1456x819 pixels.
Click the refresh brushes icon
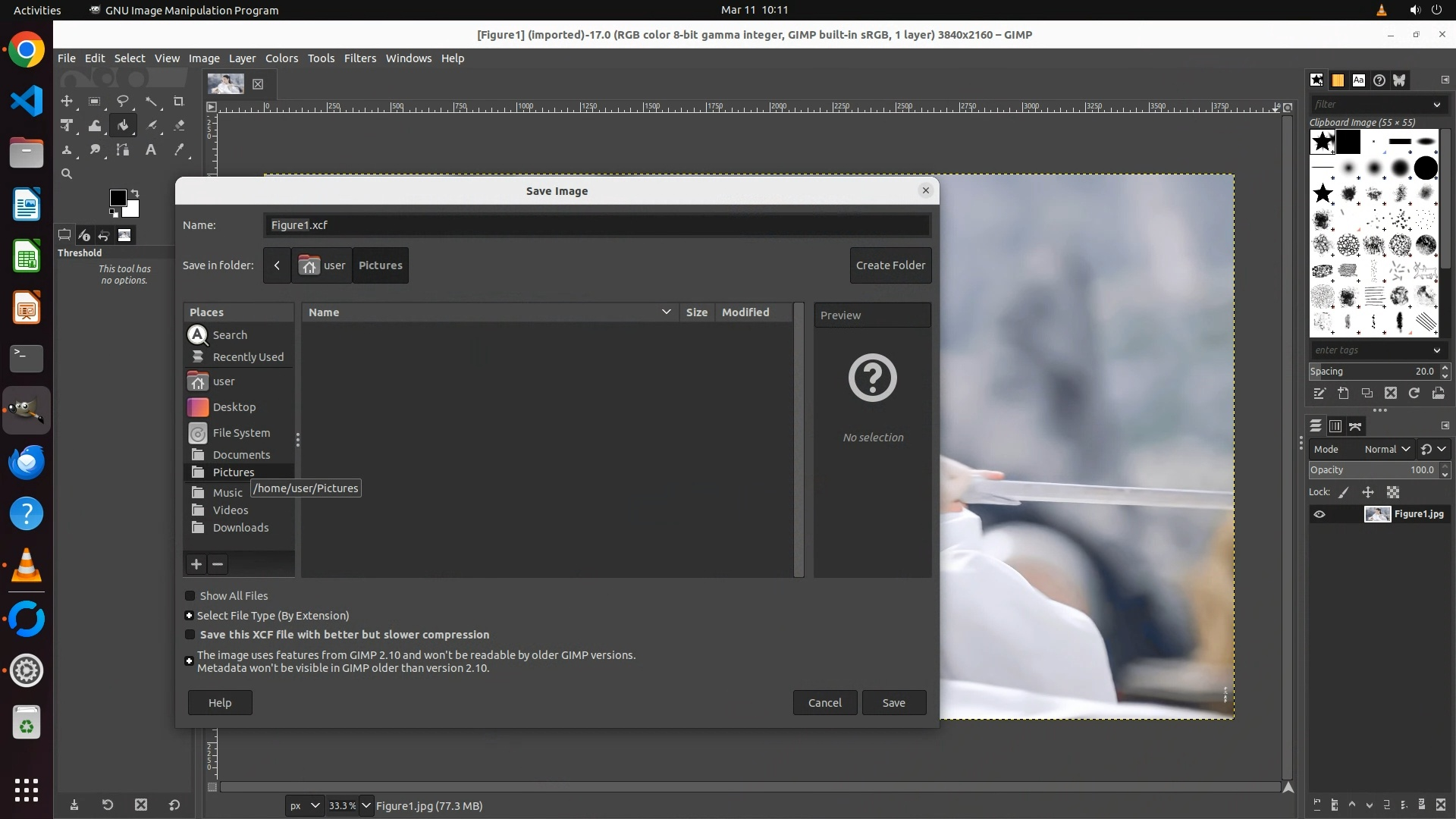[1414, 393]
